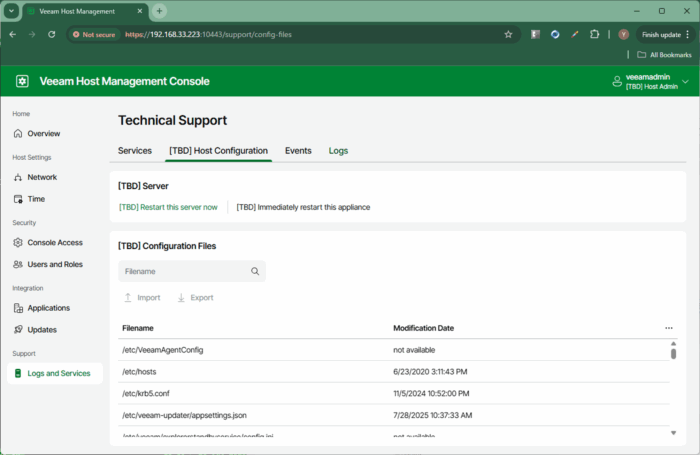Bookmark this page with star icon
This screenshot has width=700, height=455.
(508, 34)
